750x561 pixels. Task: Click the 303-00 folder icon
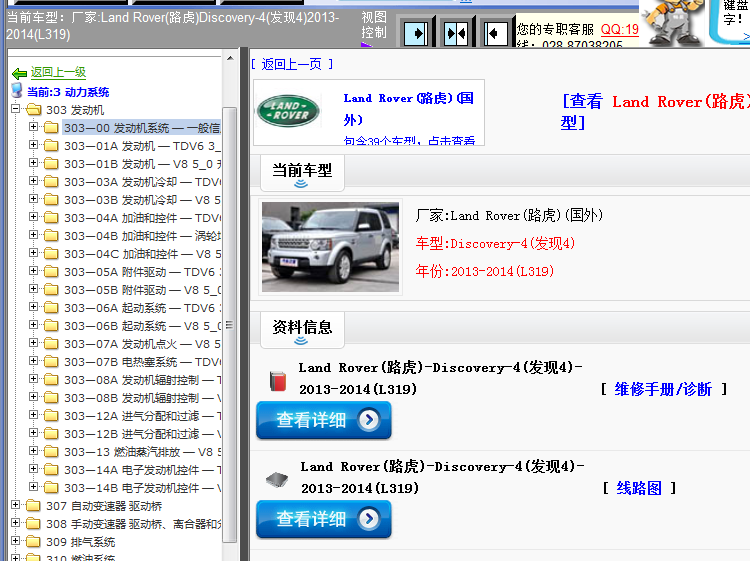[x=51, y=128]
